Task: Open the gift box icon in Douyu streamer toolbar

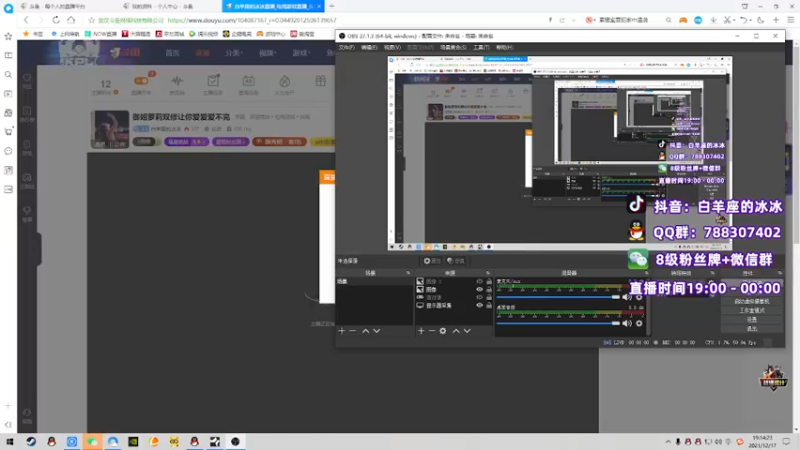Action: coord(320,81)
